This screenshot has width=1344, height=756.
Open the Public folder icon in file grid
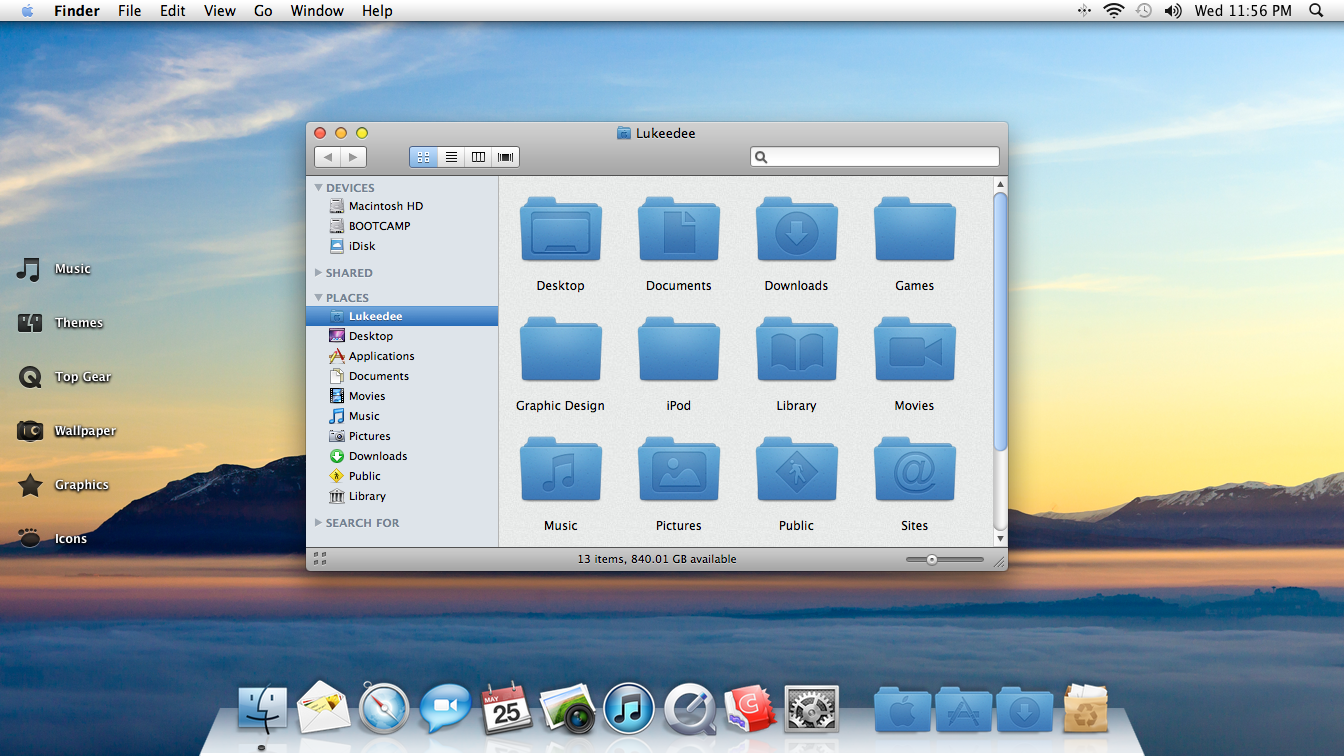point(796,469)
